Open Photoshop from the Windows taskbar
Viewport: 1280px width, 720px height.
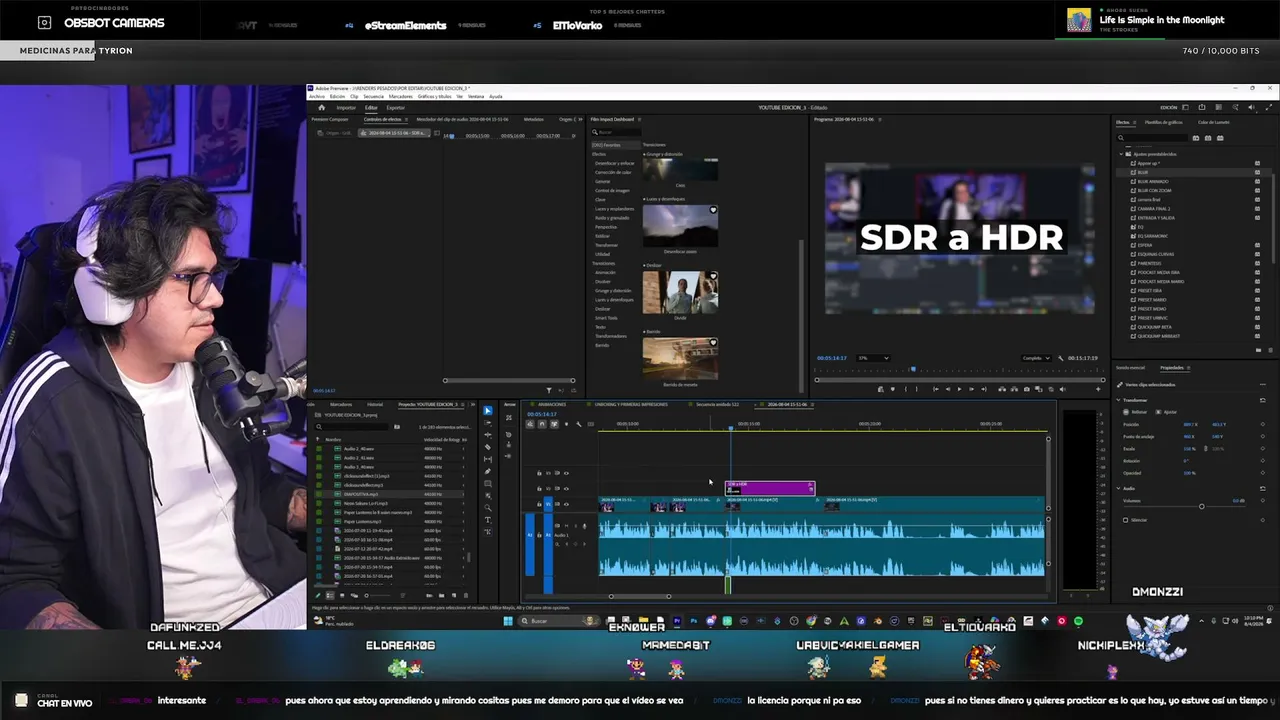(693, 621)
